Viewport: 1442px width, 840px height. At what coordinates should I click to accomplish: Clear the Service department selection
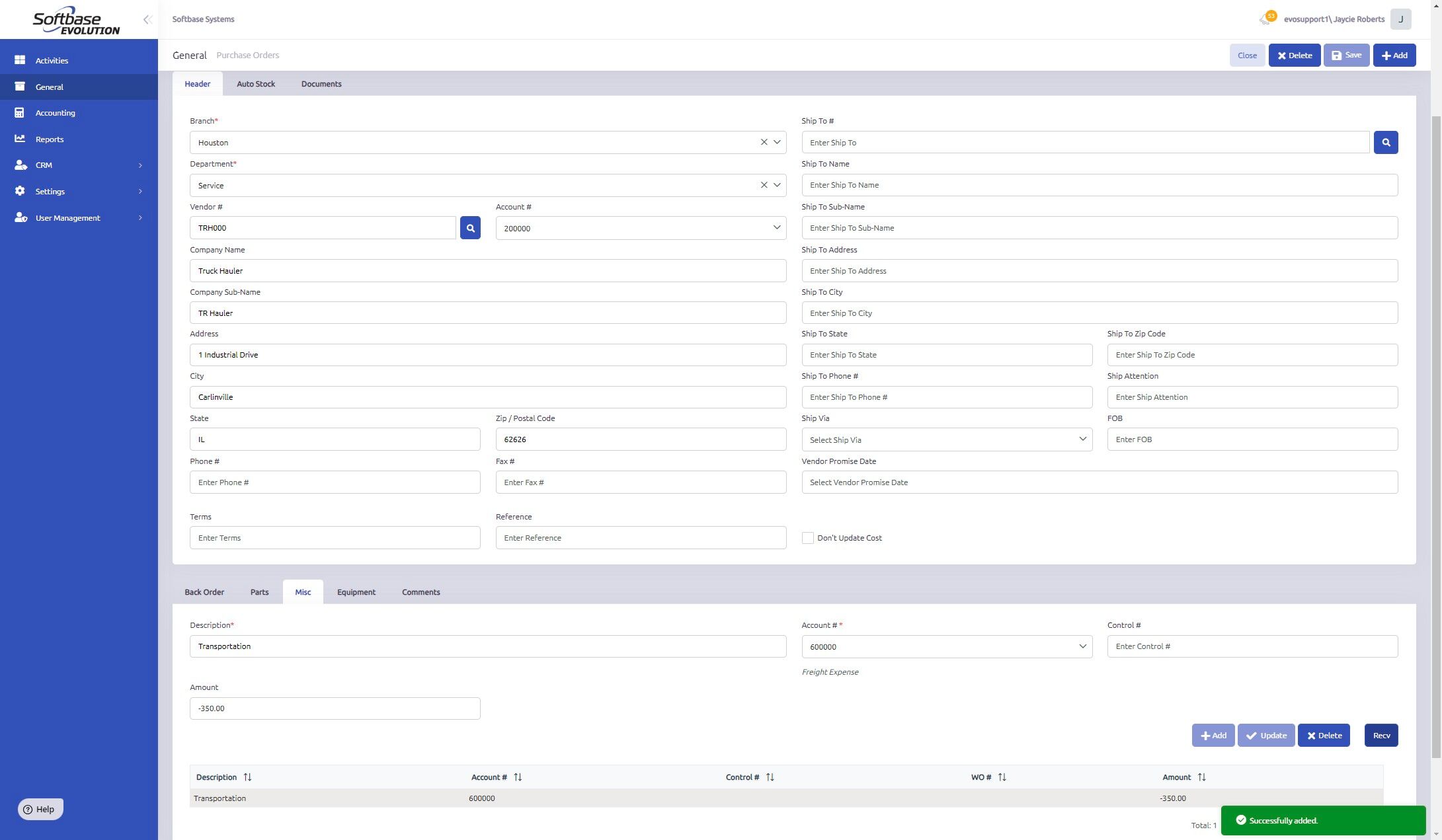[764, 185]
